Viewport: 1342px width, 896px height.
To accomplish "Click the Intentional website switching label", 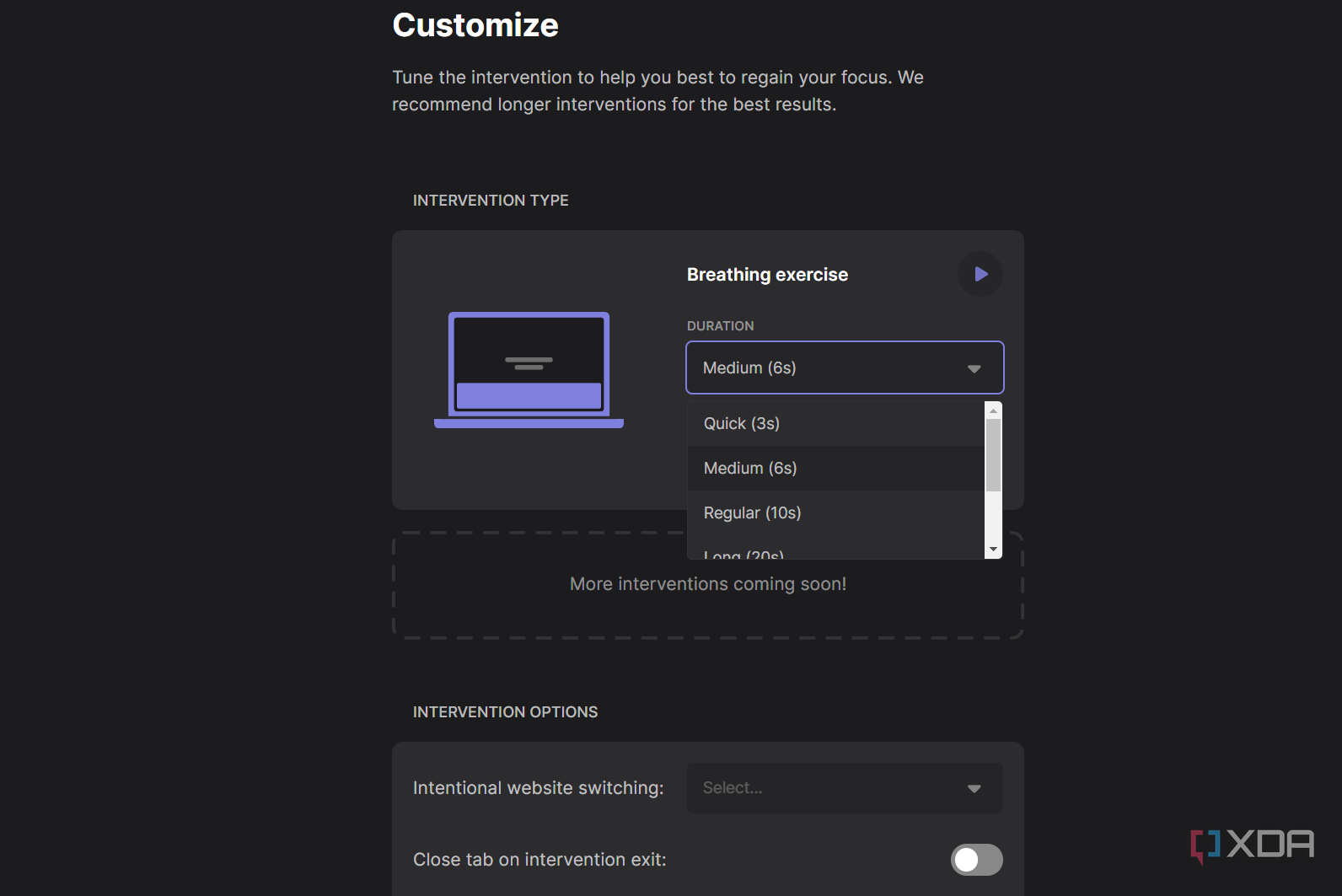I will (538, 788).
